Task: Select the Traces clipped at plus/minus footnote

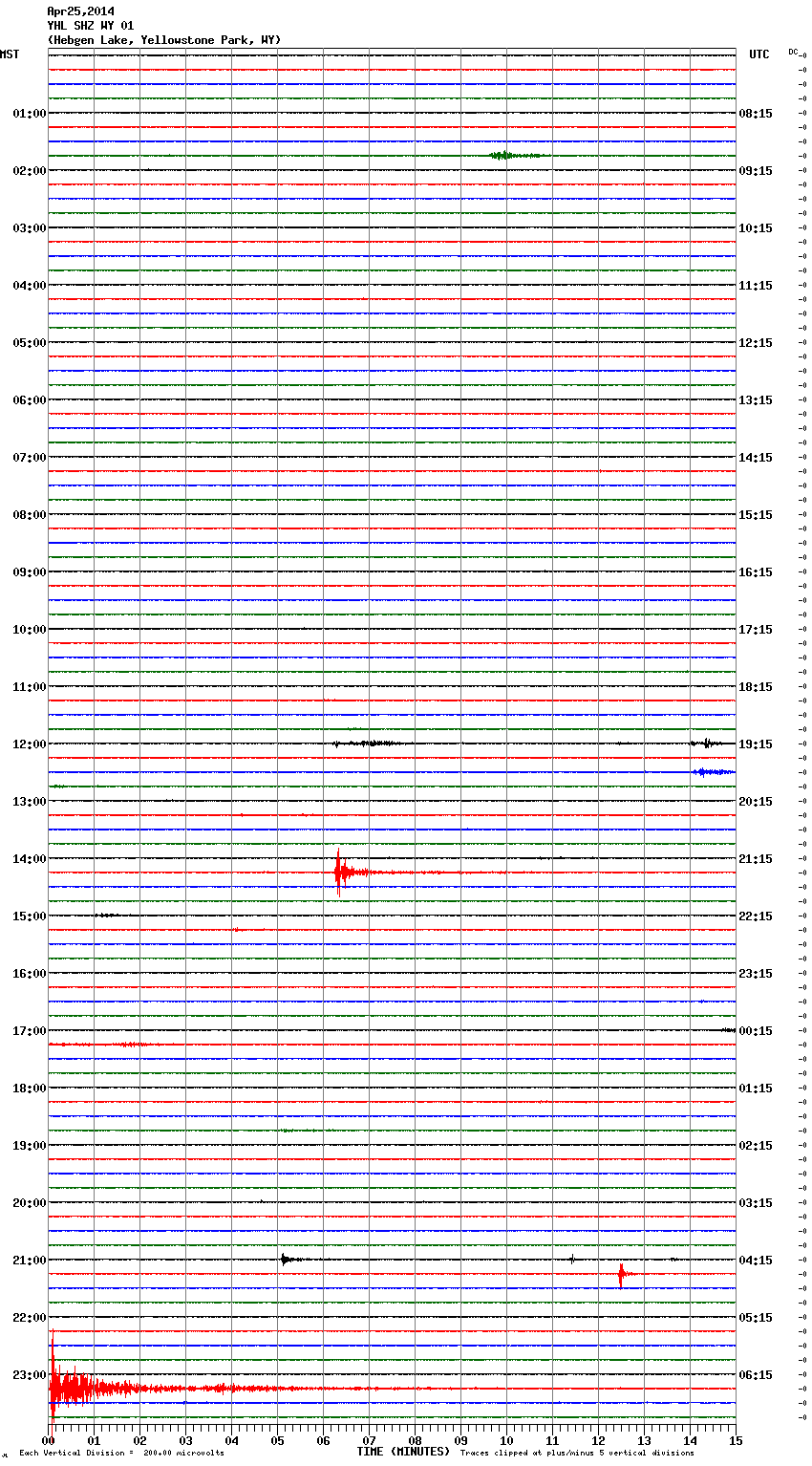Action: tap(577, 1454)
